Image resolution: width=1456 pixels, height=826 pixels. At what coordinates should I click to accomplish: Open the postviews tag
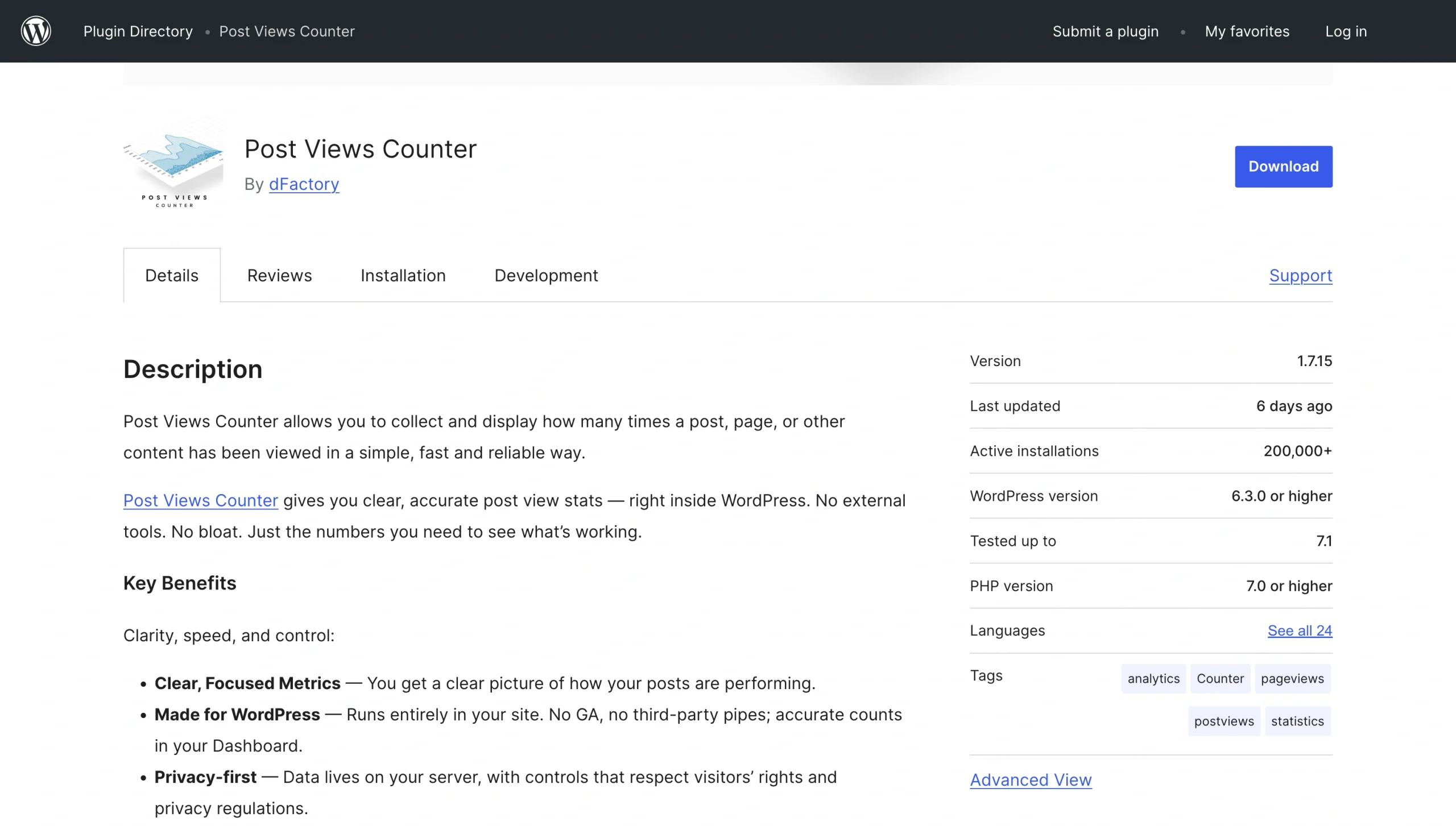click(x=1224, y=721)
